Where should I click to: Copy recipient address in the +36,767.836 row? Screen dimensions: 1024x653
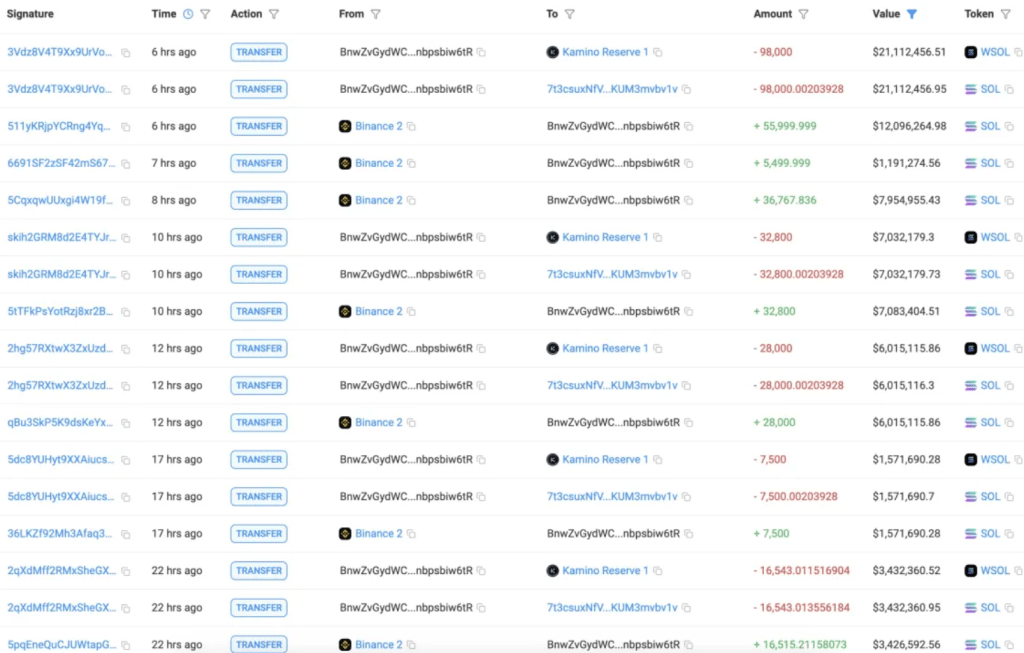pos(688,200)
